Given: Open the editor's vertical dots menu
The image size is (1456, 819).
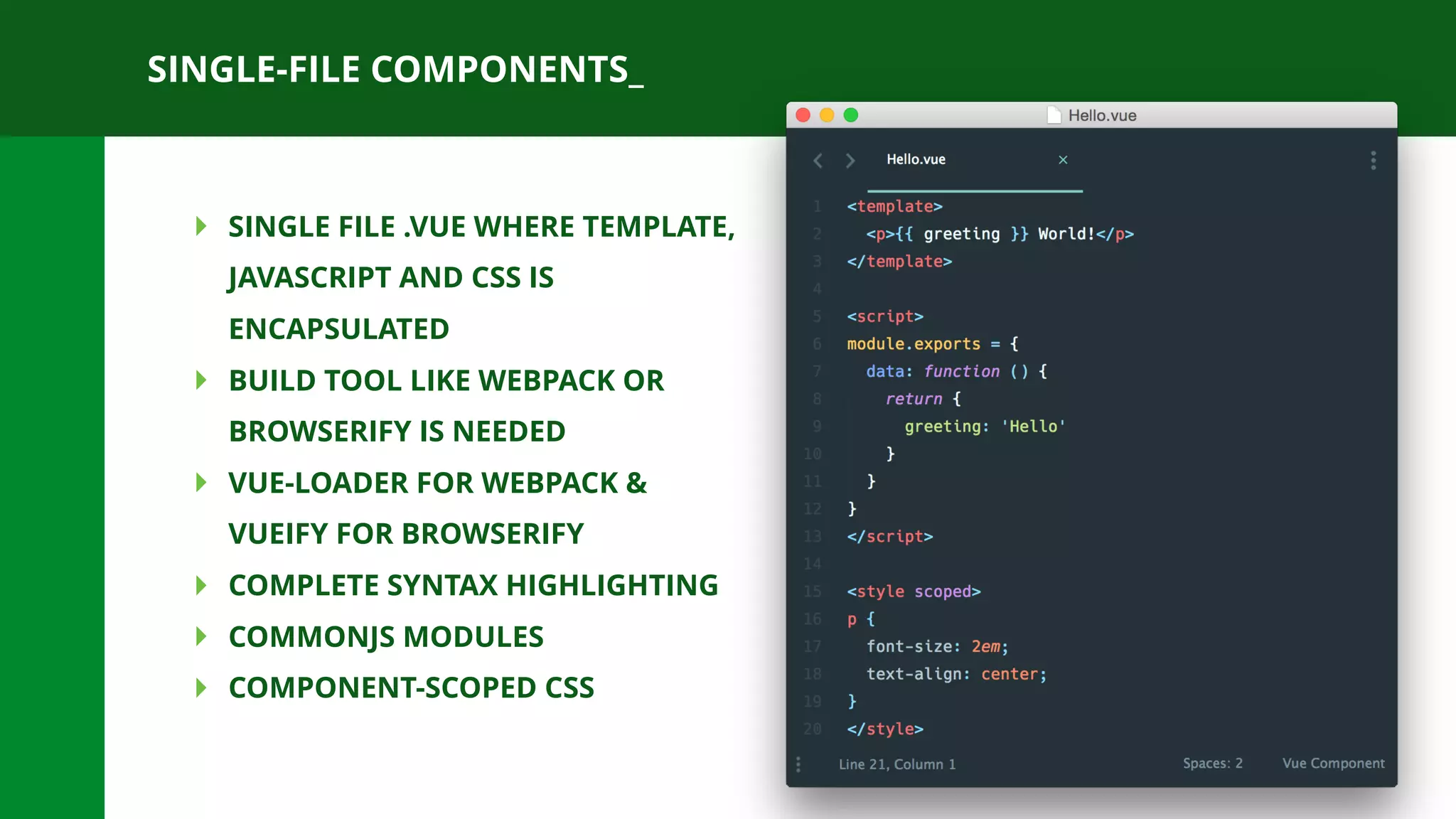Looking at the screenshot, I should click(x=1374, y=160).
